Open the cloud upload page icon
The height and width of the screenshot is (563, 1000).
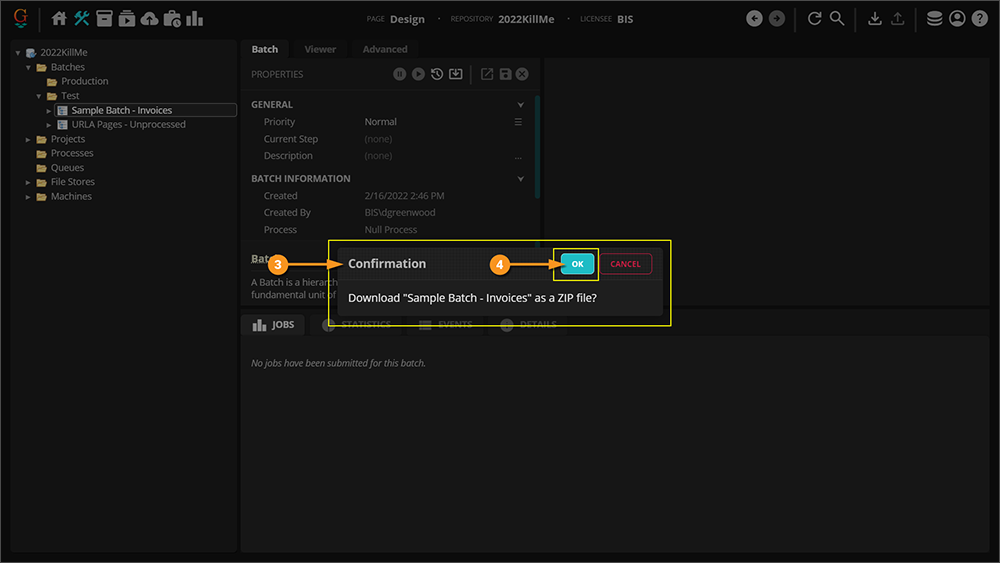(149, 18)
